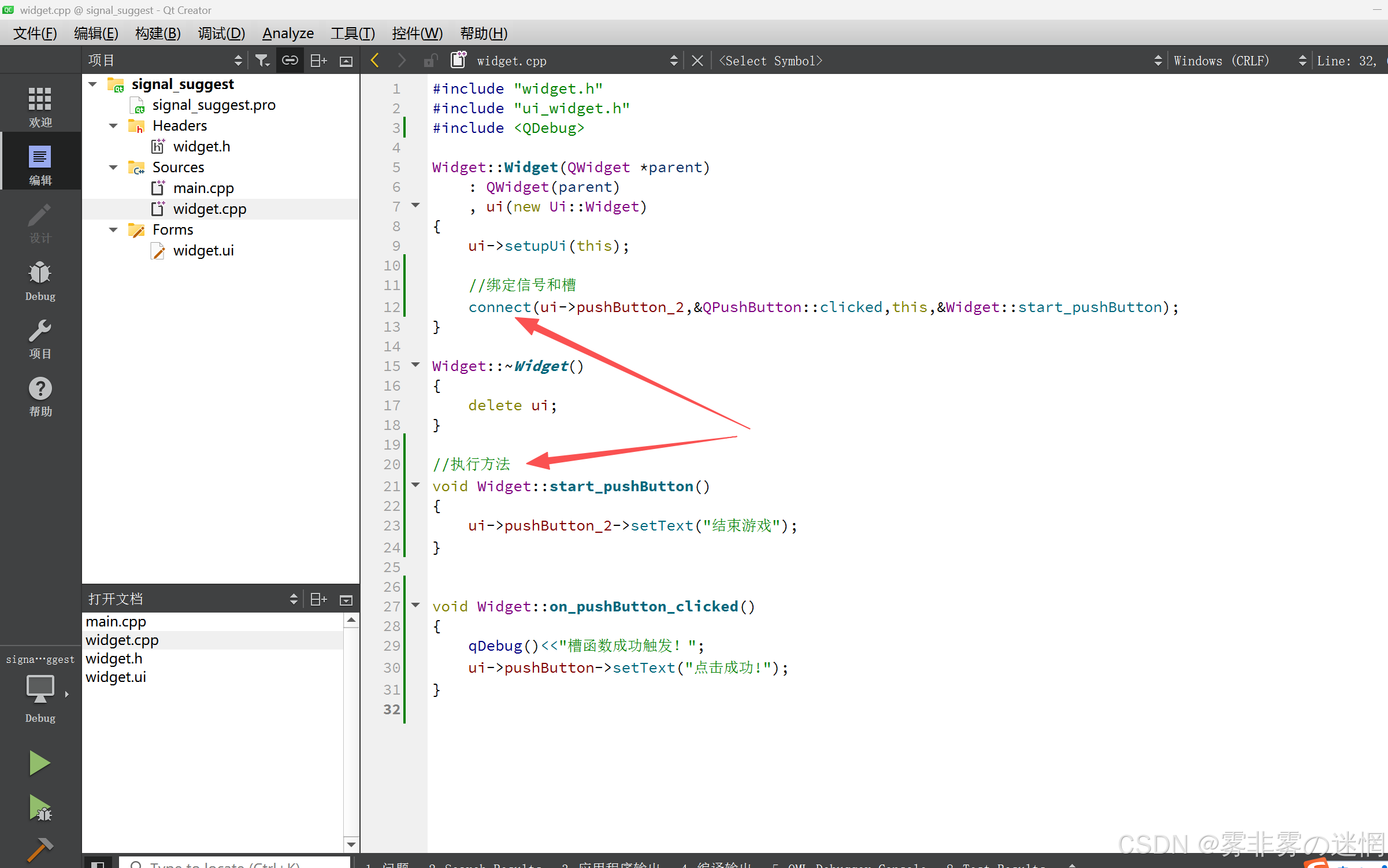
Task: Open the Analyze menu
Action: pos(288,34)
